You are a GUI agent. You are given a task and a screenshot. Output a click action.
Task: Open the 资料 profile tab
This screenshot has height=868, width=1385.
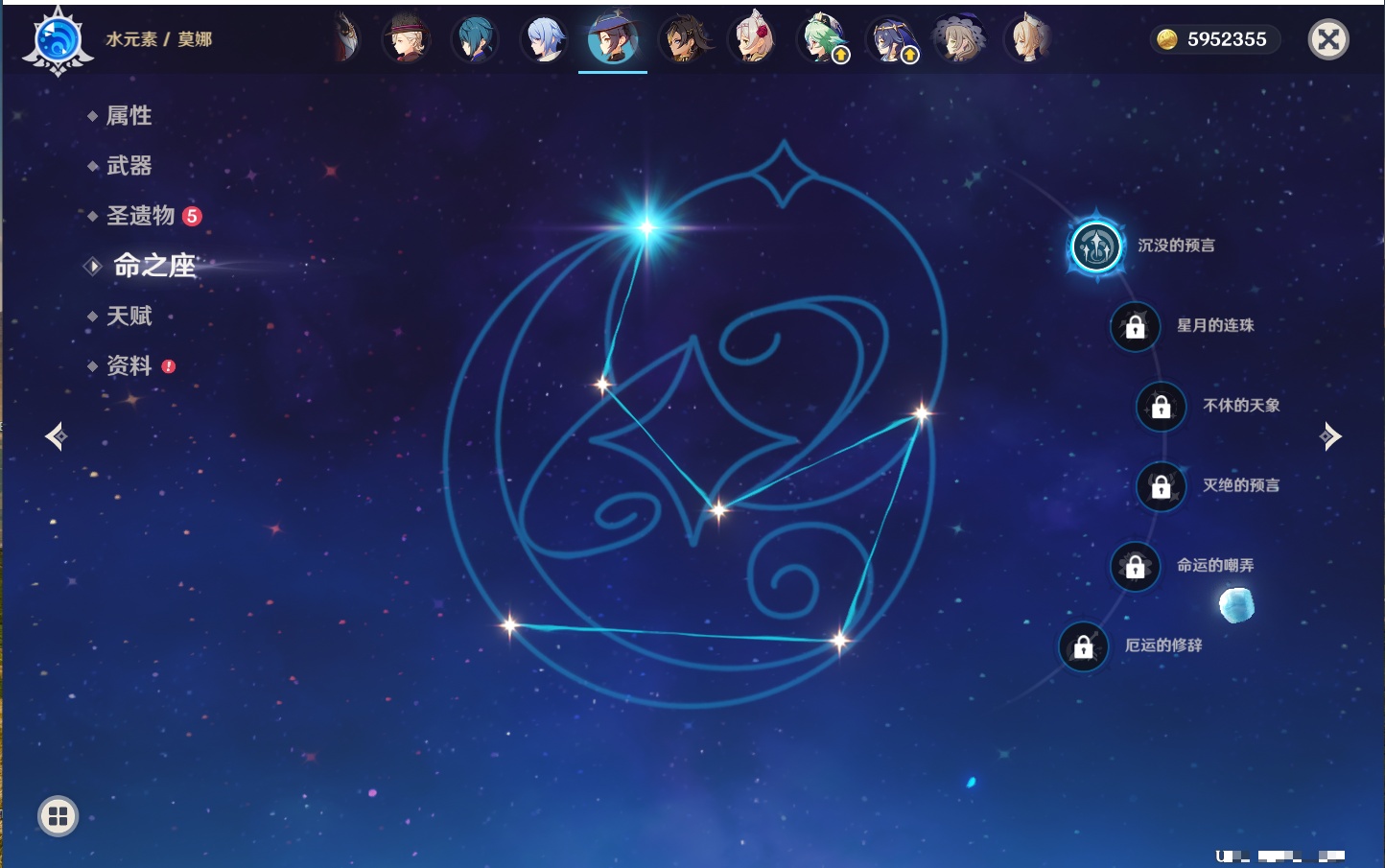point(129,365)
